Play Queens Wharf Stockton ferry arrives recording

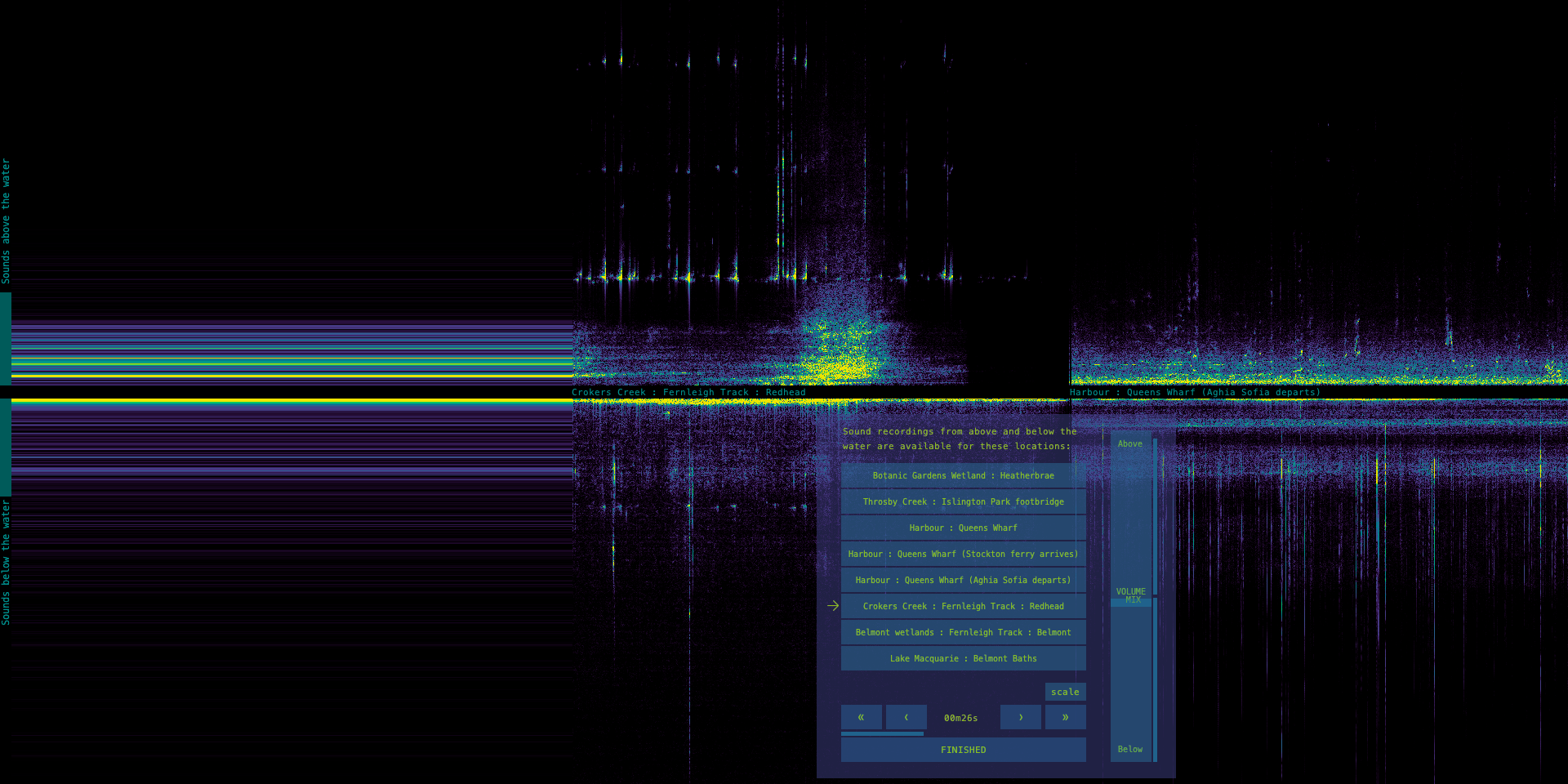point(963,554)
